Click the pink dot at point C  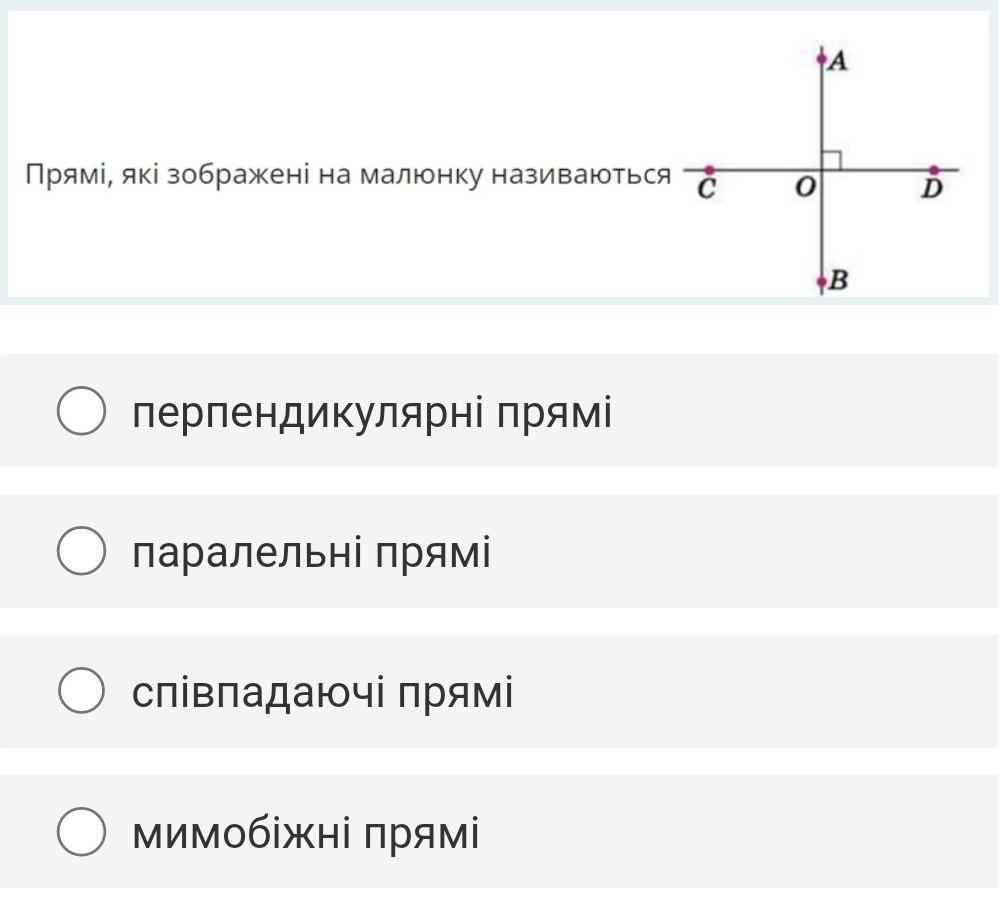click(x=708, y=171)
